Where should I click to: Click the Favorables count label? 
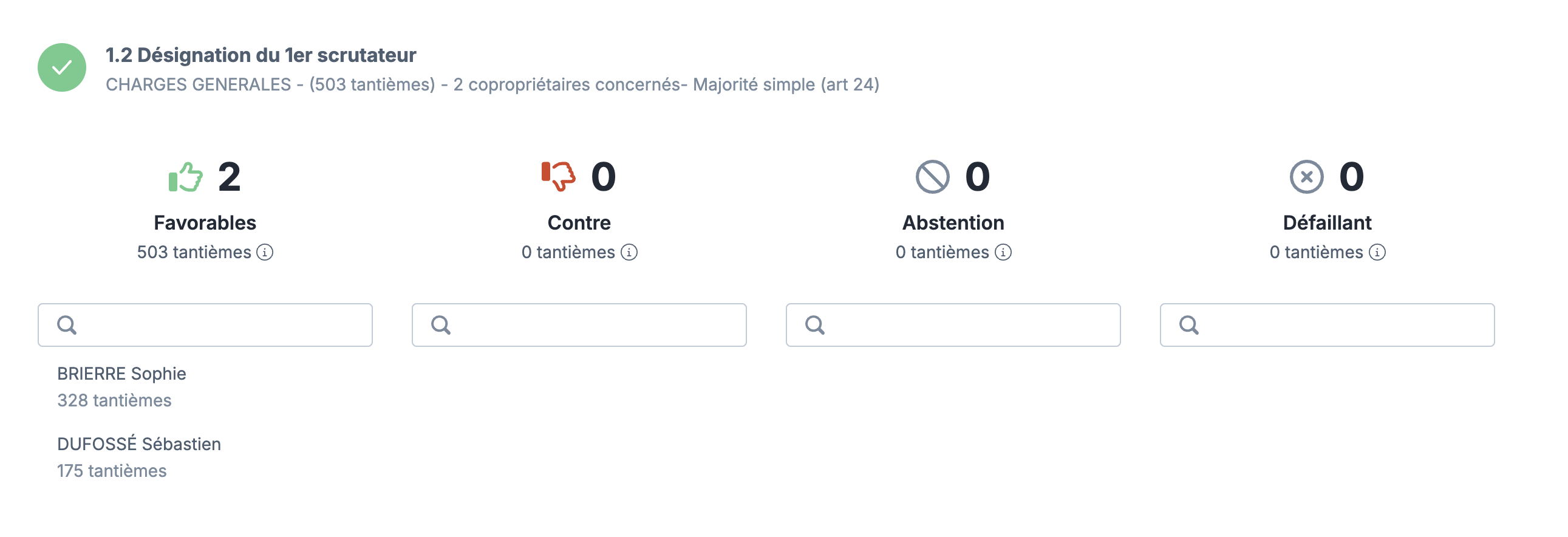click(230, 177)
